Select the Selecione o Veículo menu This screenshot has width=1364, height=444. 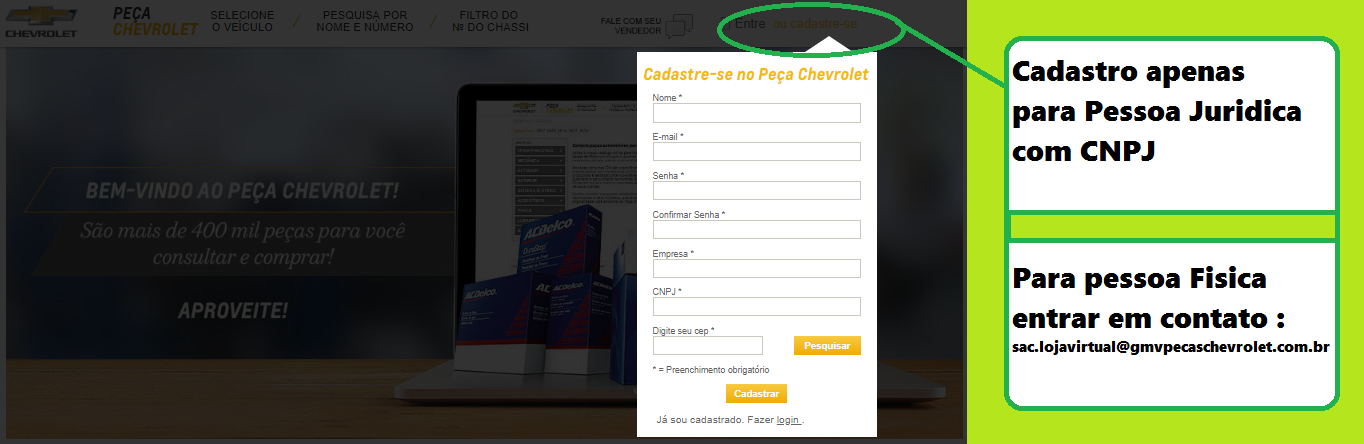(x=243, y=22)
